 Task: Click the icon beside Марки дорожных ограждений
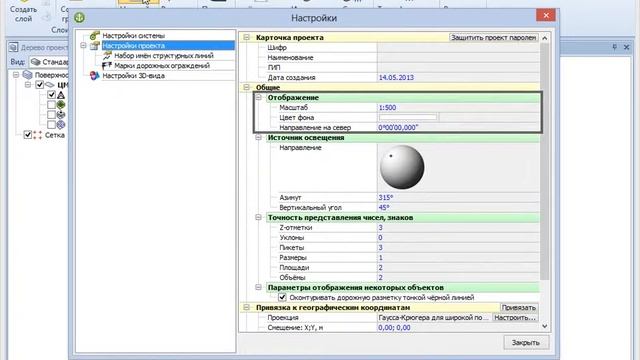[x=107, y=66]
